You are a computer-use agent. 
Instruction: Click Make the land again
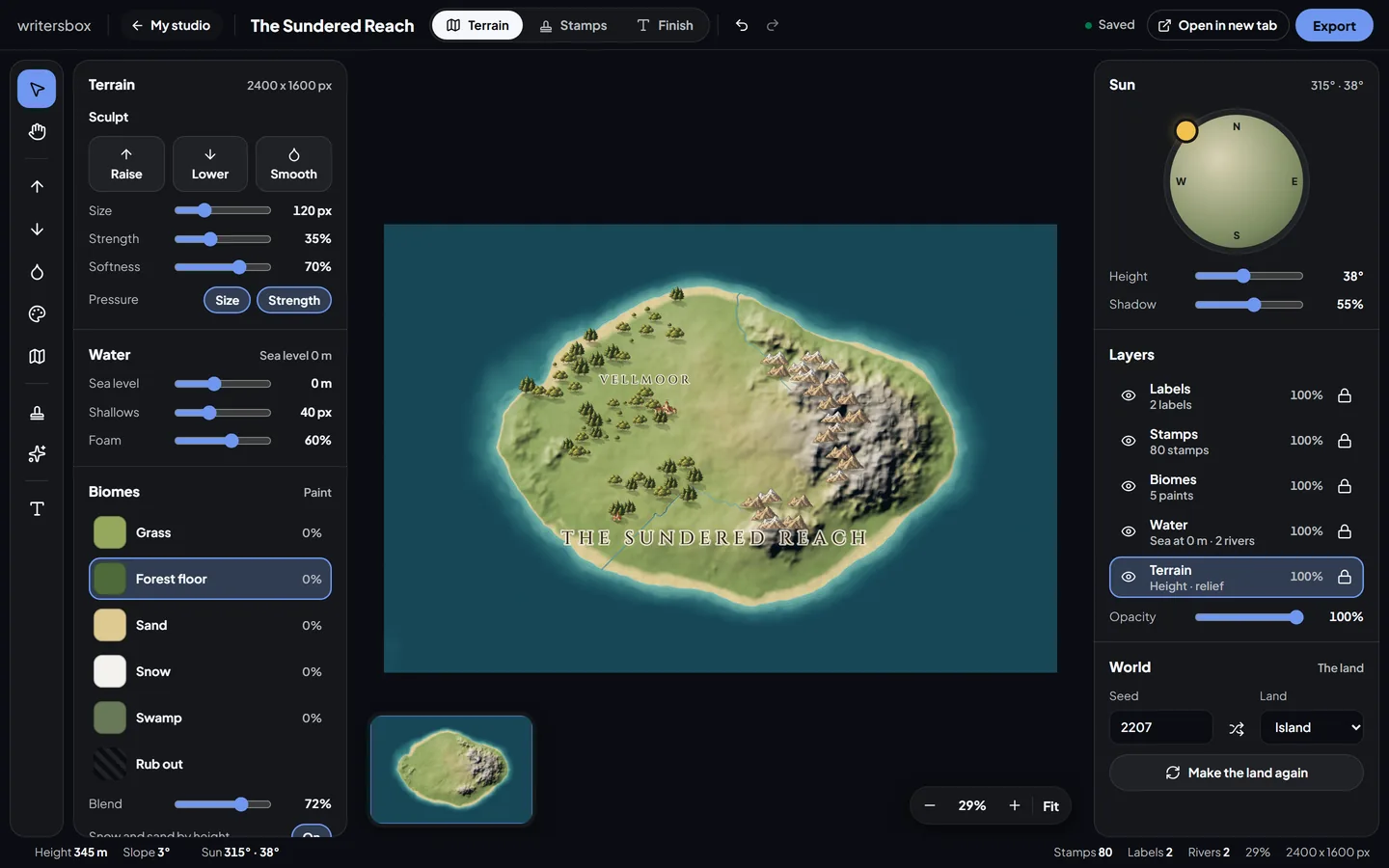(1237, 773)
